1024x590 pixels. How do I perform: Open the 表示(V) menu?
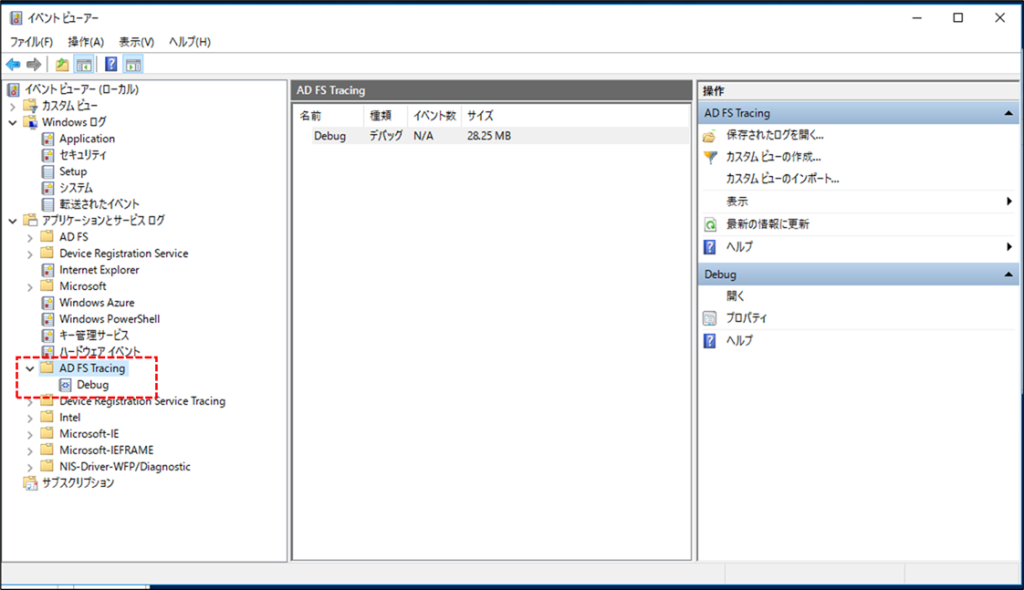[x=136, y=42]
